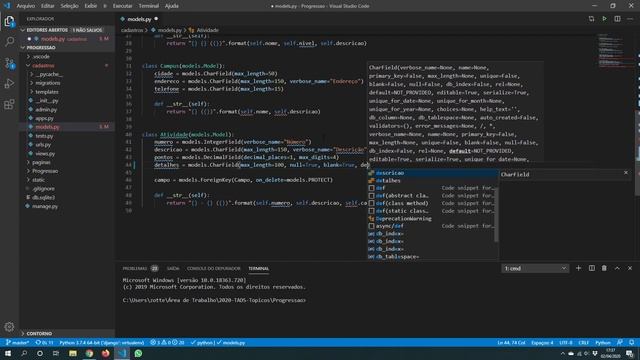The image size is (640, 360).
Task: Click the CRLF line ending selector
Action: click(x=584, y=342)
